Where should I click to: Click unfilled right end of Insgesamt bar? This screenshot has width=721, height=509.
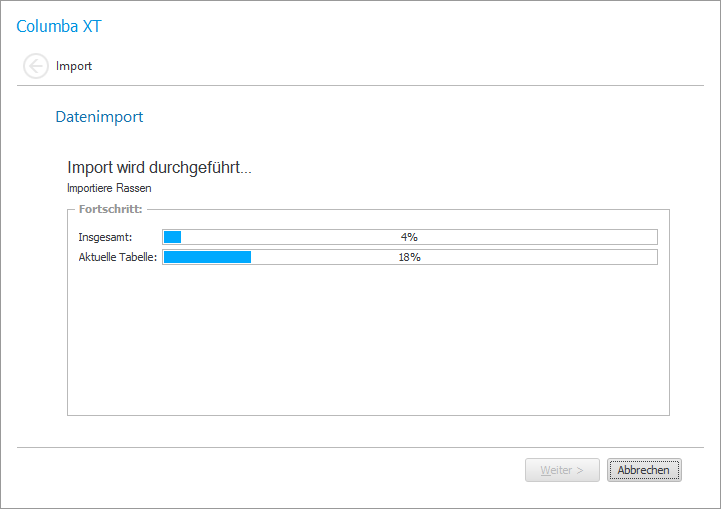[x=640, y=237]
